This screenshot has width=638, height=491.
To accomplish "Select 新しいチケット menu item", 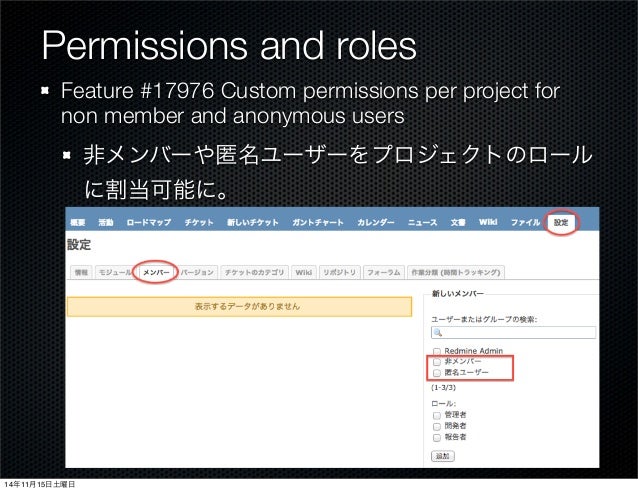I will coord(253,223).
